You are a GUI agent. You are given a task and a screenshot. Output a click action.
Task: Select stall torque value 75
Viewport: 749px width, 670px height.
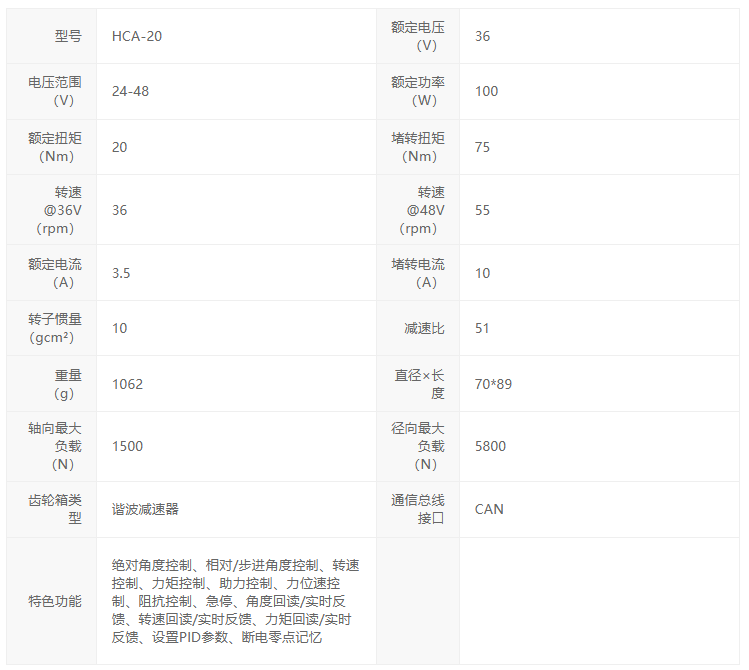pos(482,147)
